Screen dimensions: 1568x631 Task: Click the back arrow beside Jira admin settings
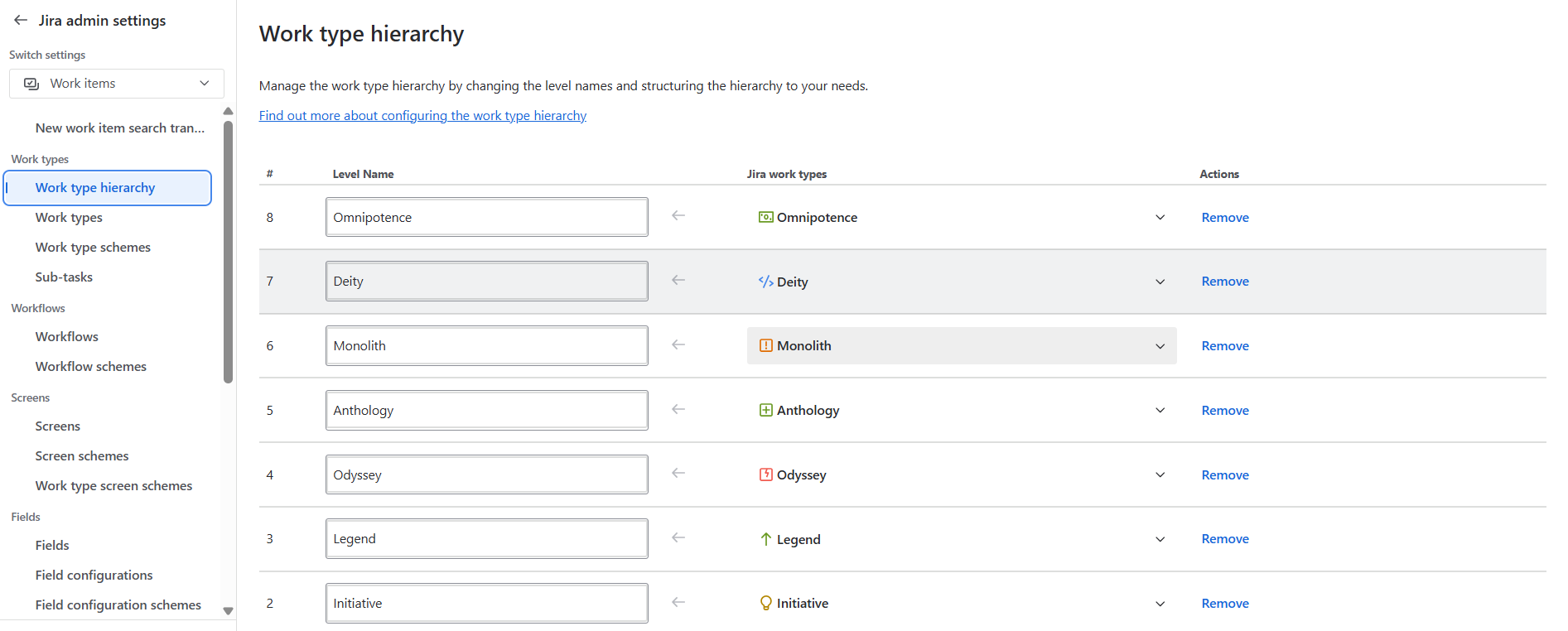[21, 20]
